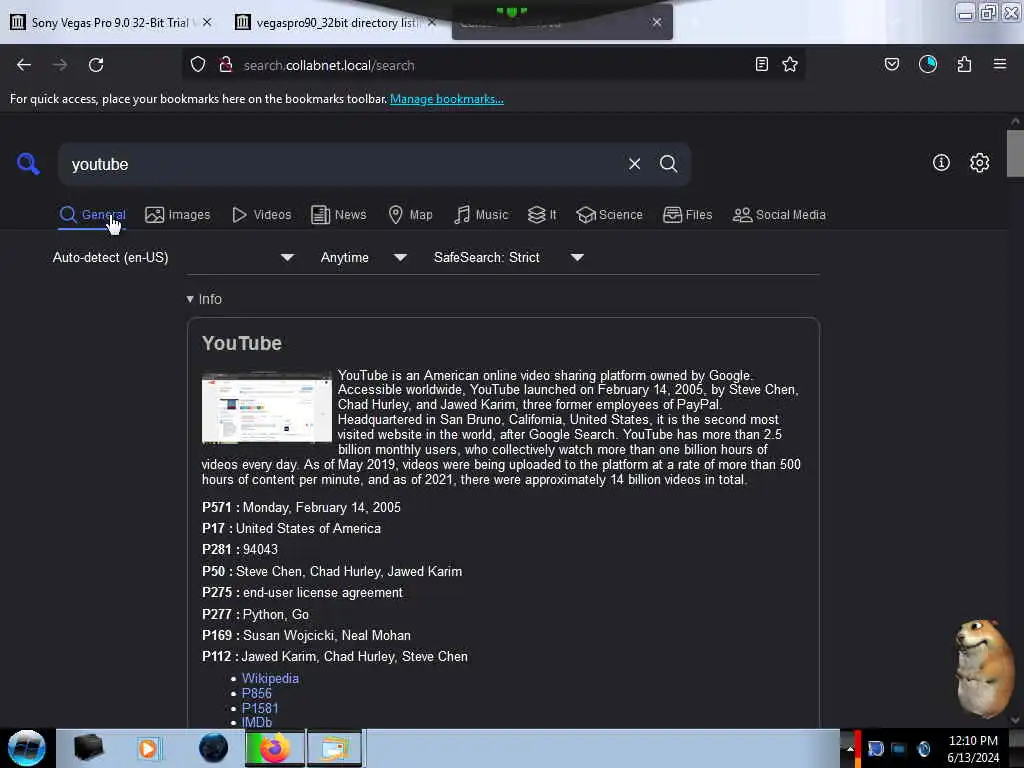Image resolution: width=1024 pixels, height=768 pixels.
Task: Click the YouTube infobox heading
Action: pos(242,344)
